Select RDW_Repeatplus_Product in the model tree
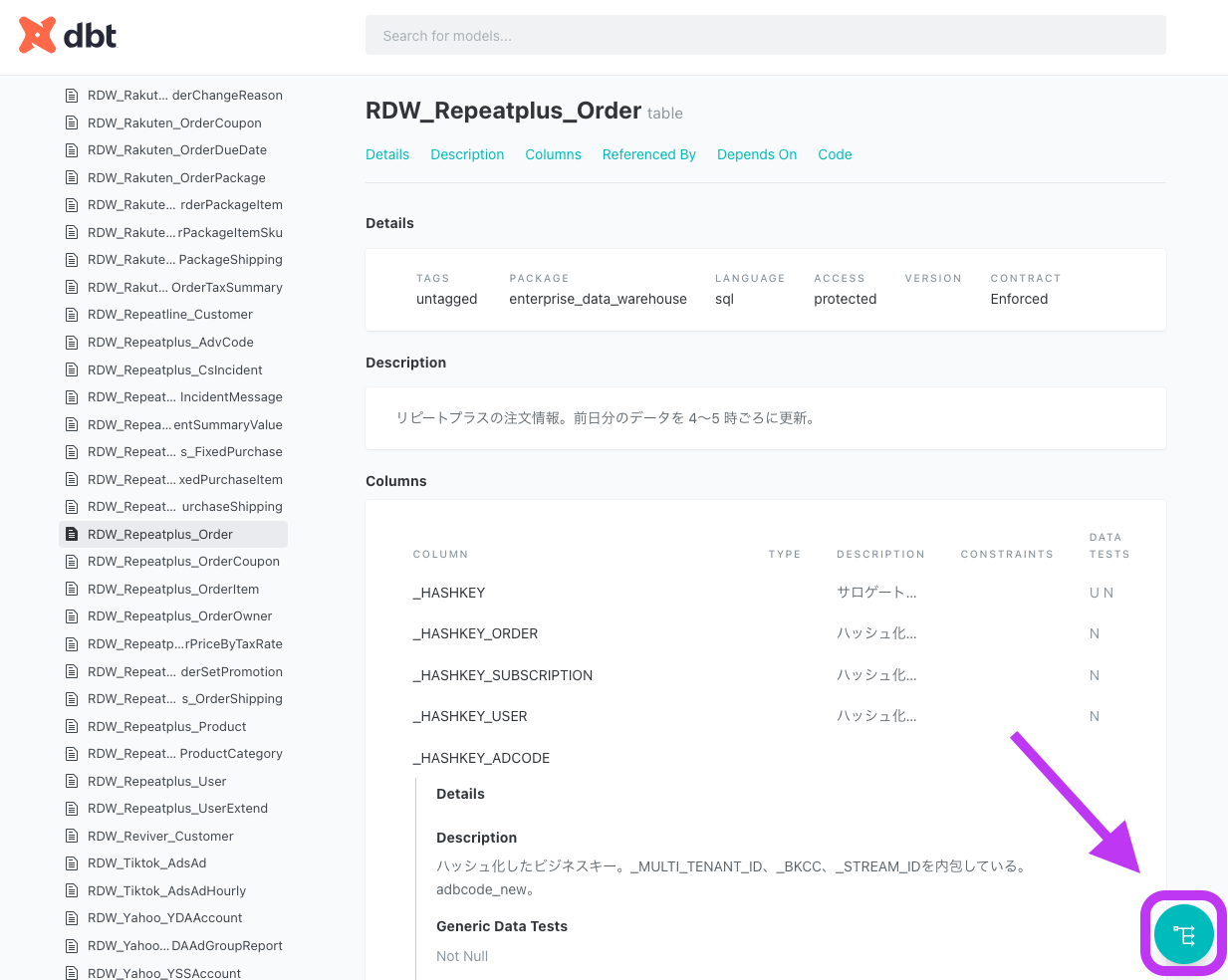Viewport: 1228px width, 980px height. click(166, 727)
